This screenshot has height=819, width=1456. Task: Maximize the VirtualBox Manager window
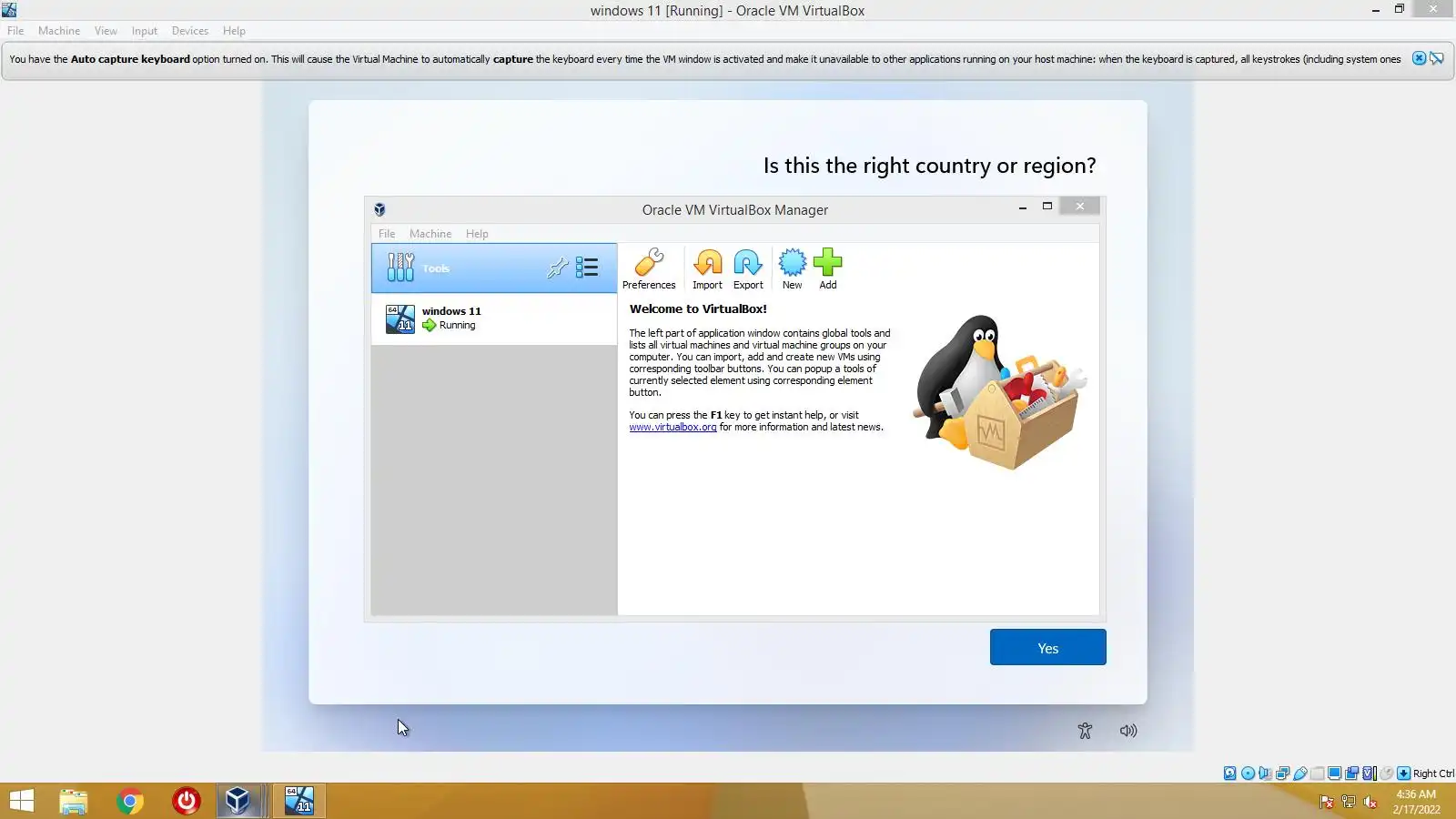point(1047,207)
